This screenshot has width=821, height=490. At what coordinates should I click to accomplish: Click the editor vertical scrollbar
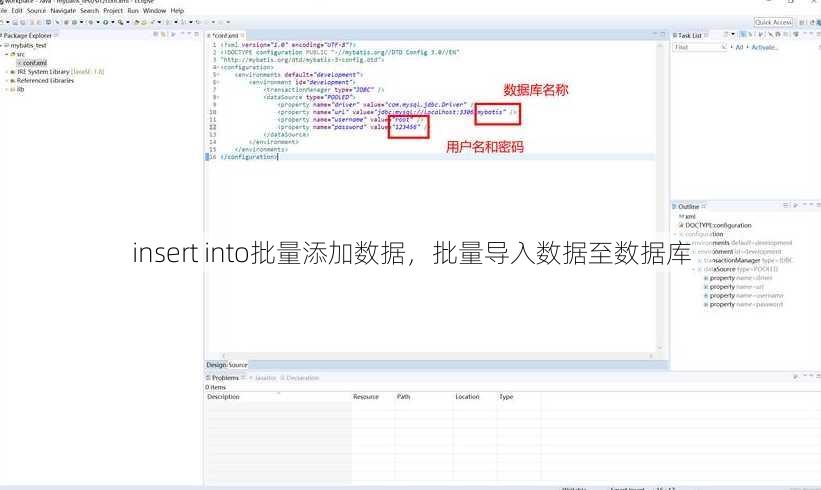[659, 196]
